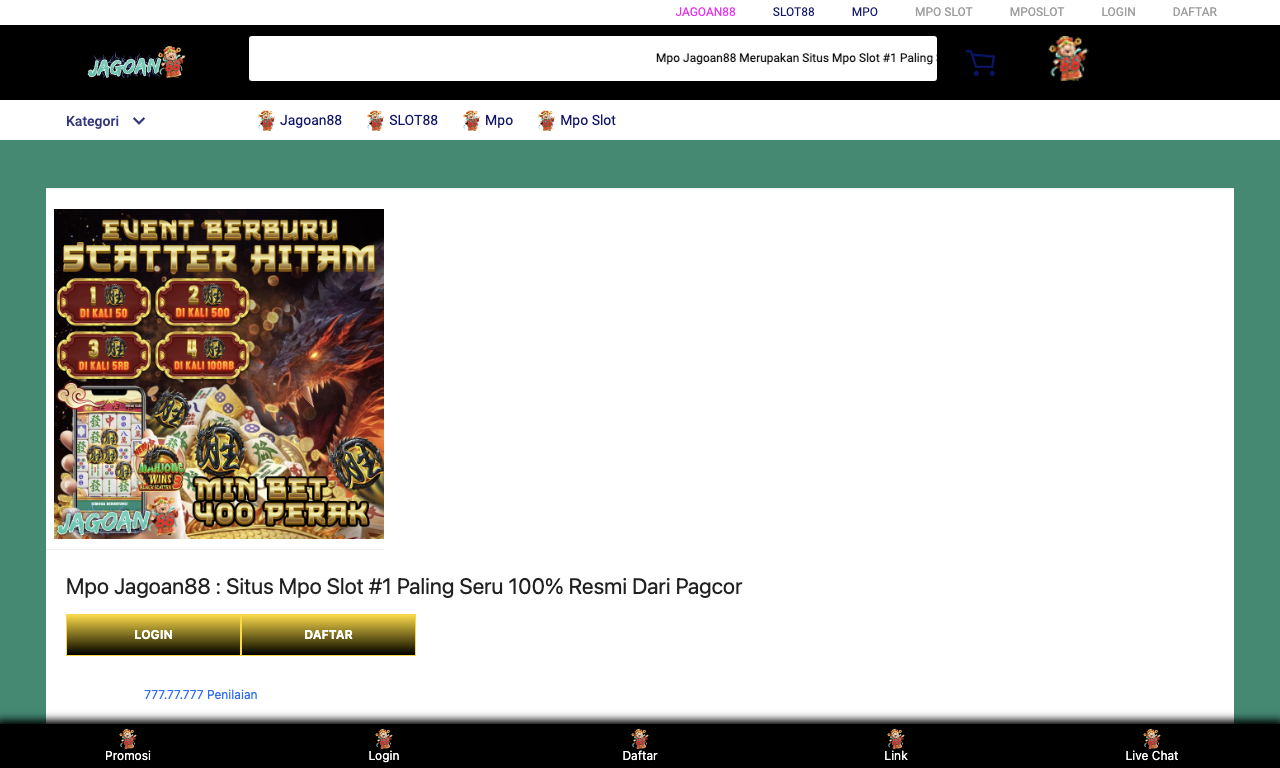Open the Scatter Hitam event banner image
Image resolution: width=1280 pixels, height=768 pixels.
pos(219,374)
